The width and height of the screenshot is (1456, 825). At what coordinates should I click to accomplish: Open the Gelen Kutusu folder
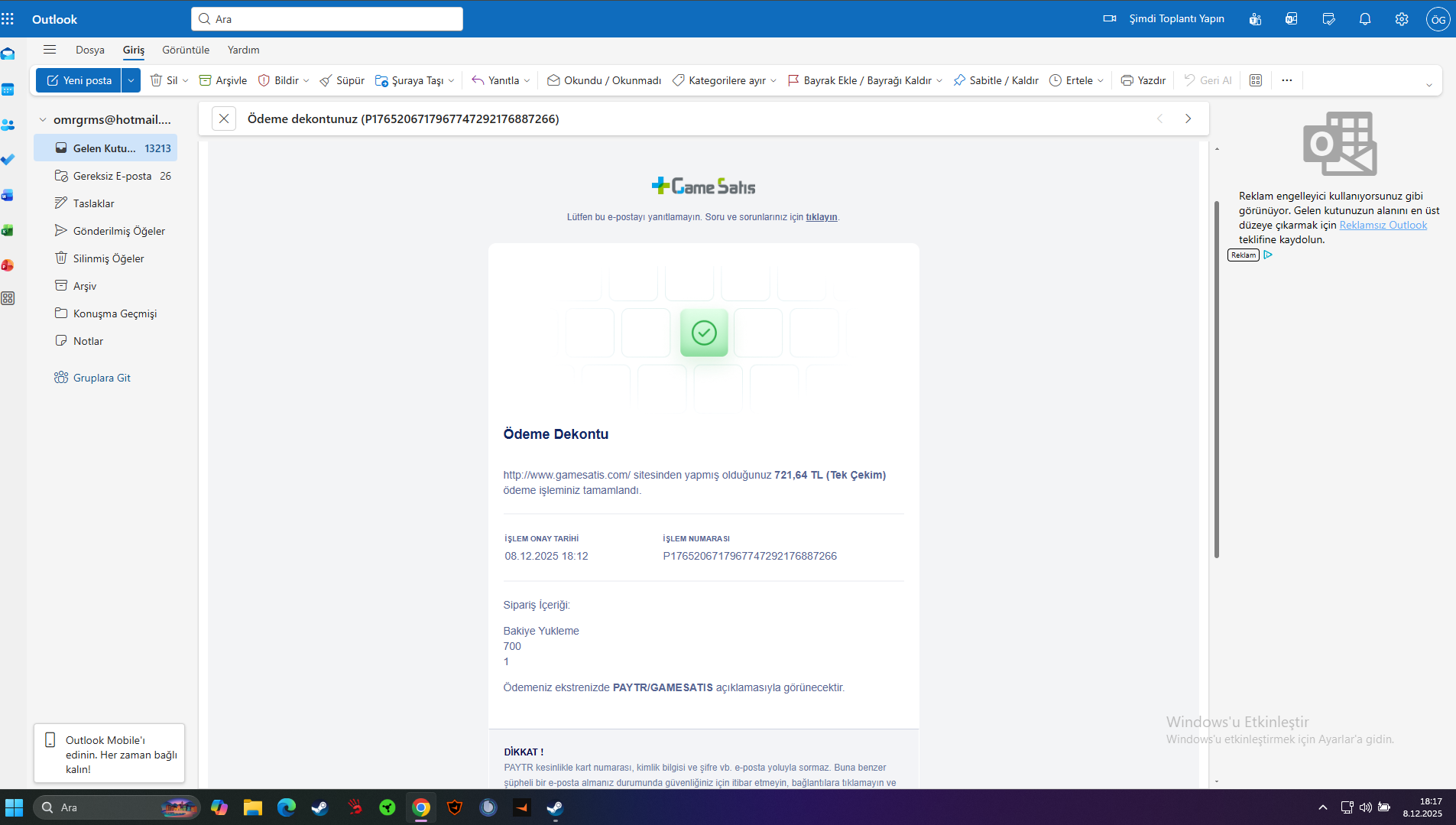point(105,148)
